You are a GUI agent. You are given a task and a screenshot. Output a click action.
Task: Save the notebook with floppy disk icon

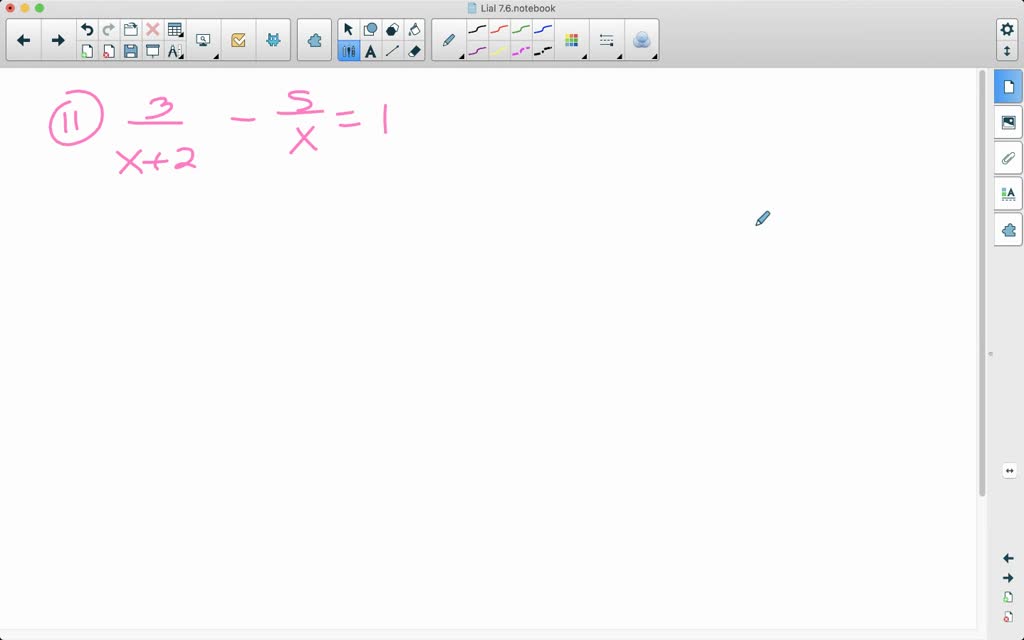tap(131, 51)
